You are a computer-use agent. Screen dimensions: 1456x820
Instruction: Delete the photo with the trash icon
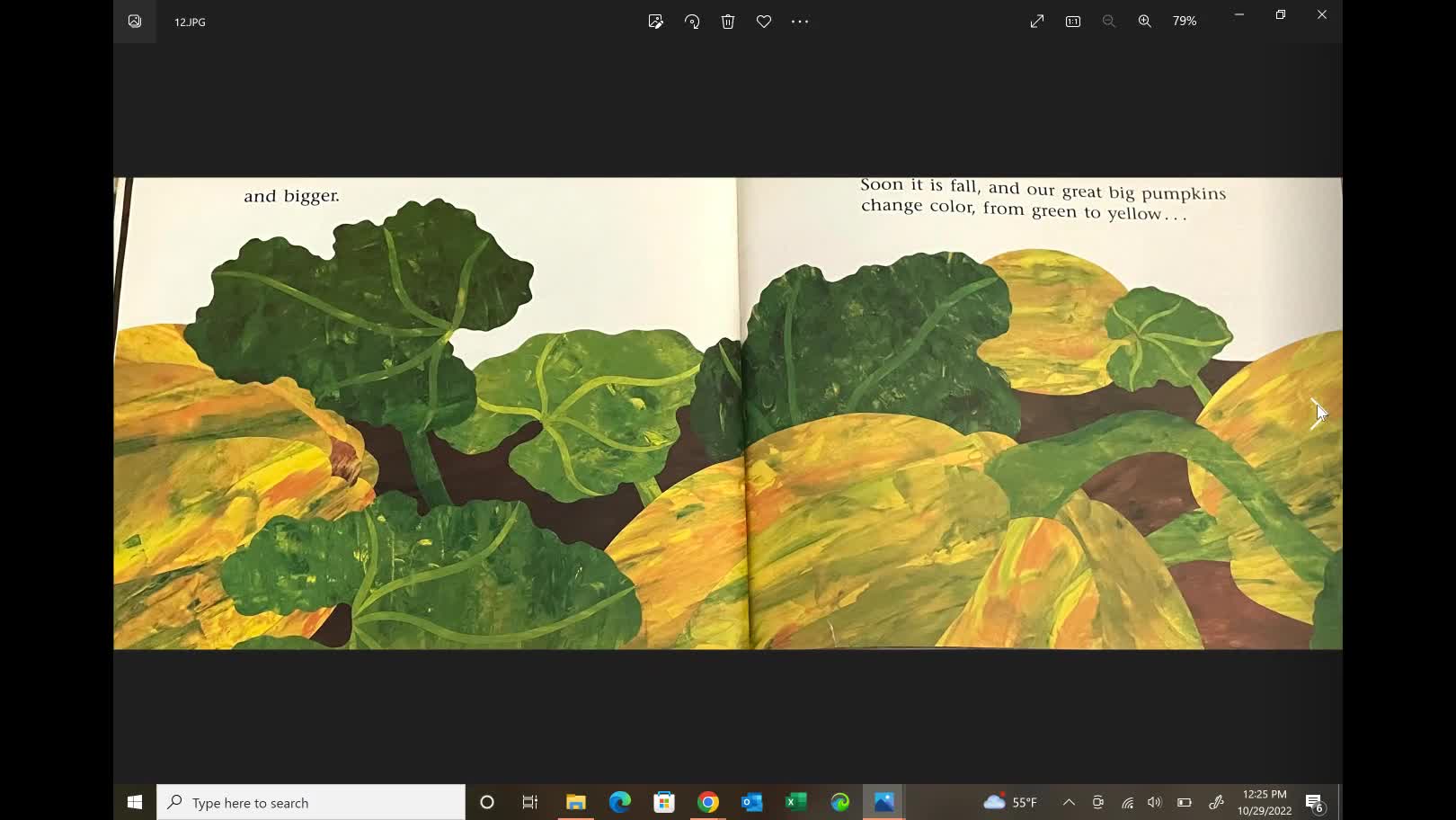point(728,22)
